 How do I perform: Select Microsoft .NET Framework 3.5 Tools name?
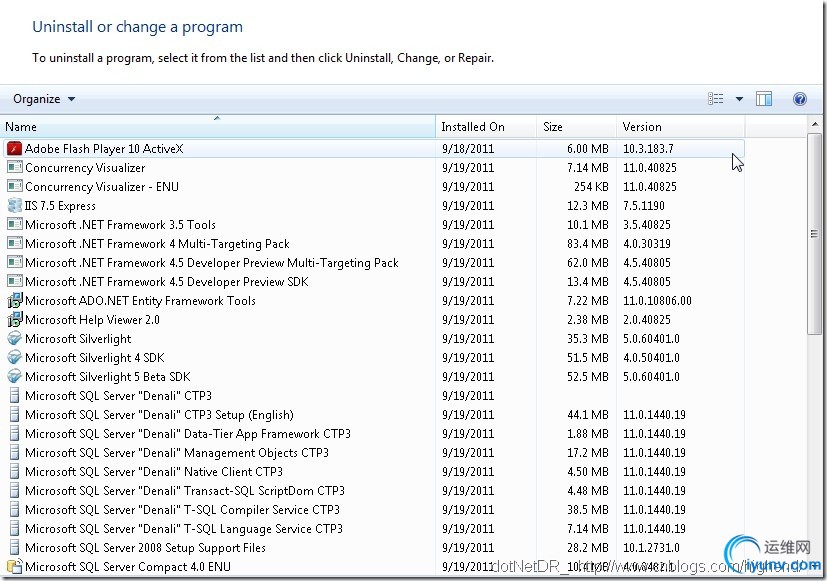[120, 225]
